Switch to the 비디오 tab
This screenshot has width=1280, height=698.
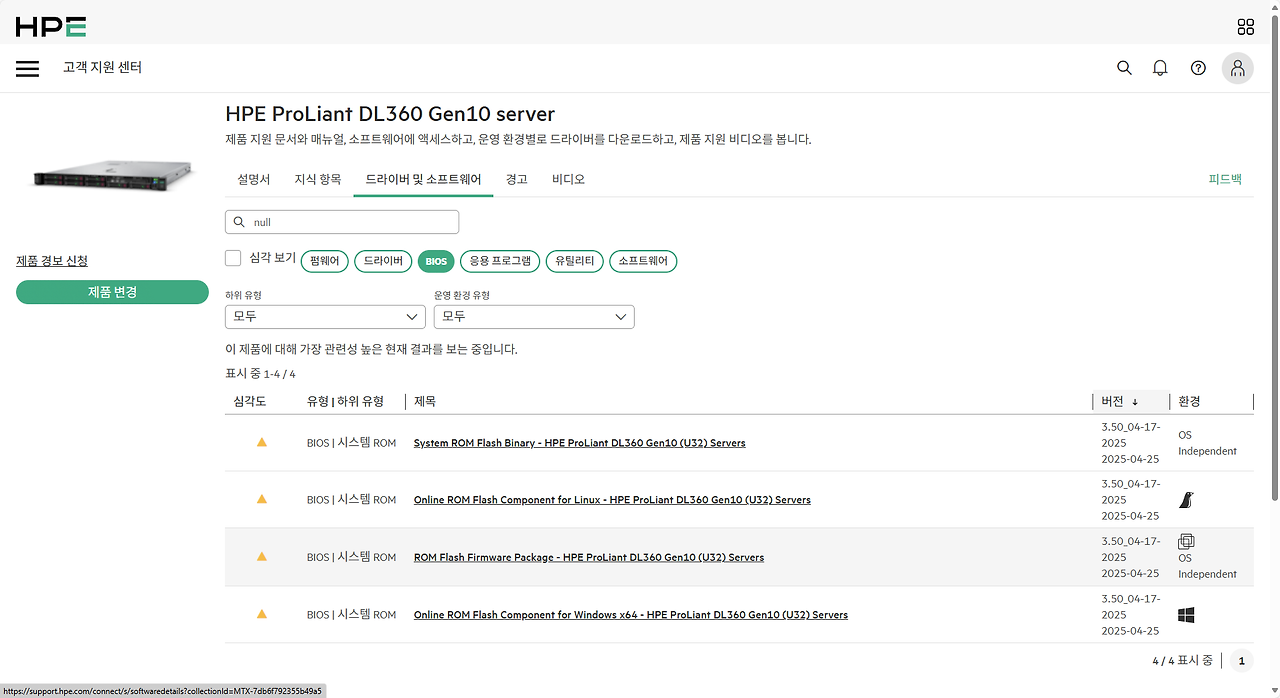[567, 179]
